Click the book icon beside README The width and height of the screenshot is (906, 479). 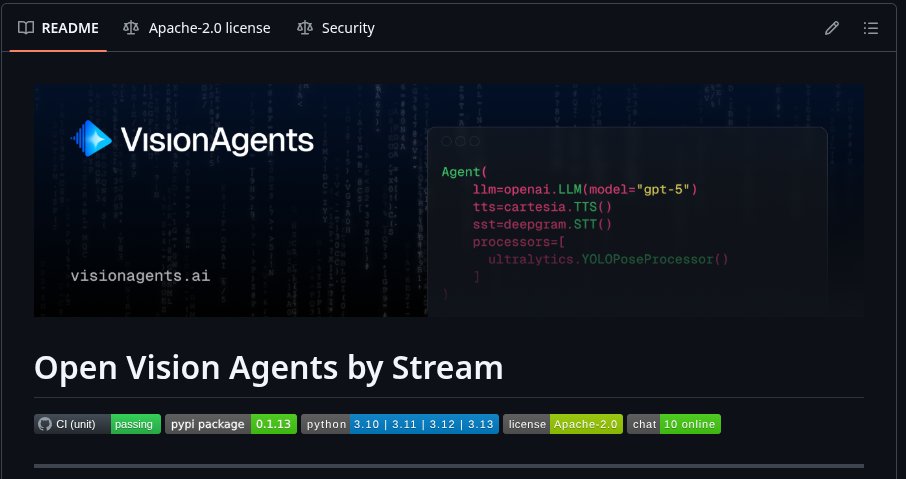pyautogui.click(x=26, y=28)
